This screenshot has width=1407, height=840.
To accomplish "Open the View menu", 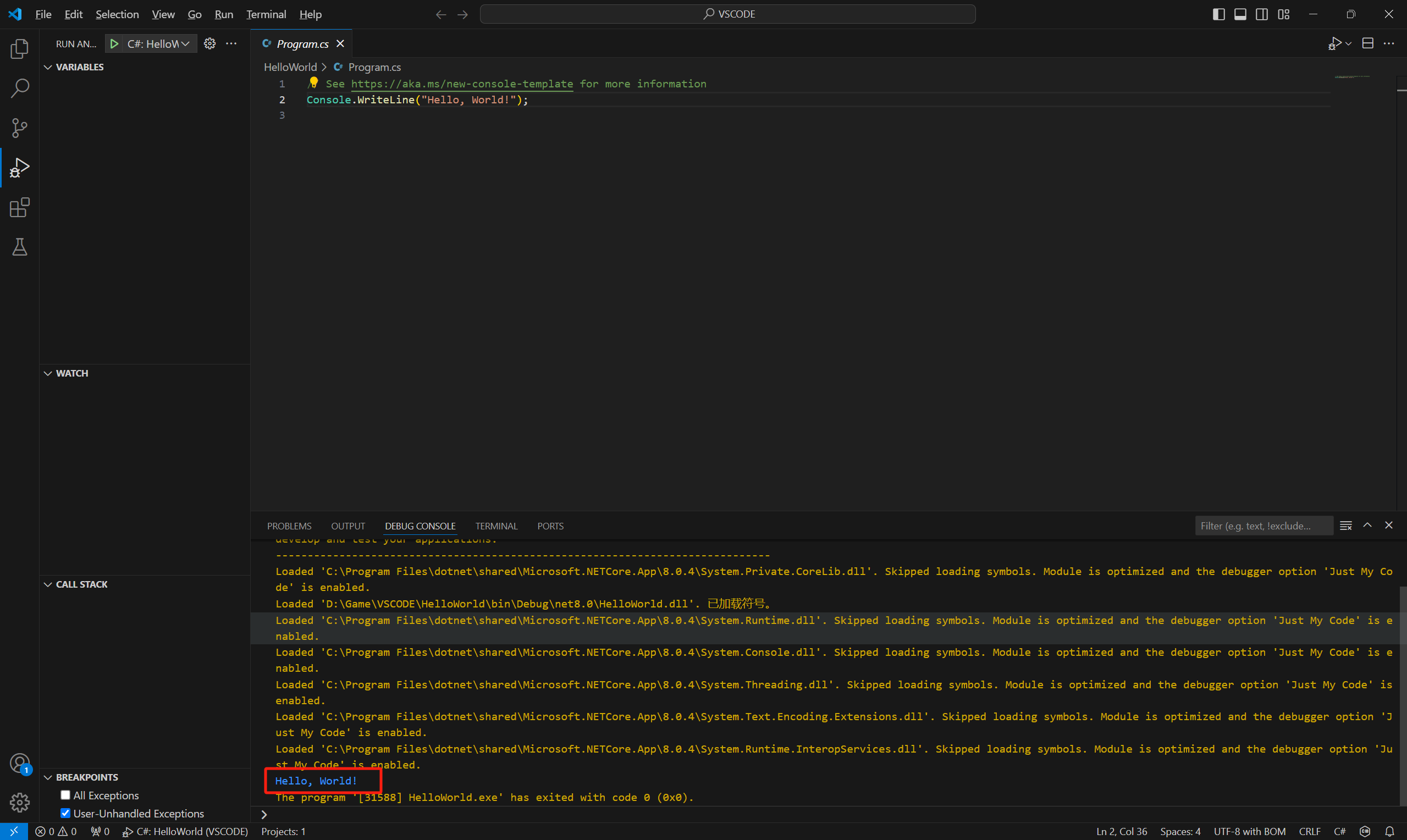I will point(163,14).
